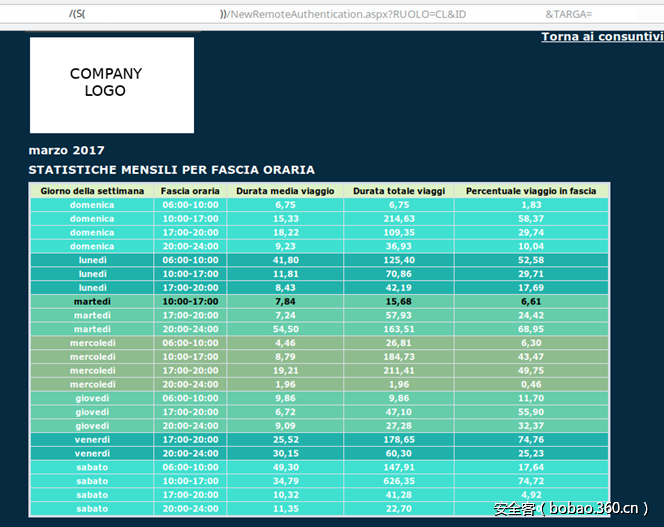
Task: Select the average duration value 49,30
Action: click(x=285, y=467)
